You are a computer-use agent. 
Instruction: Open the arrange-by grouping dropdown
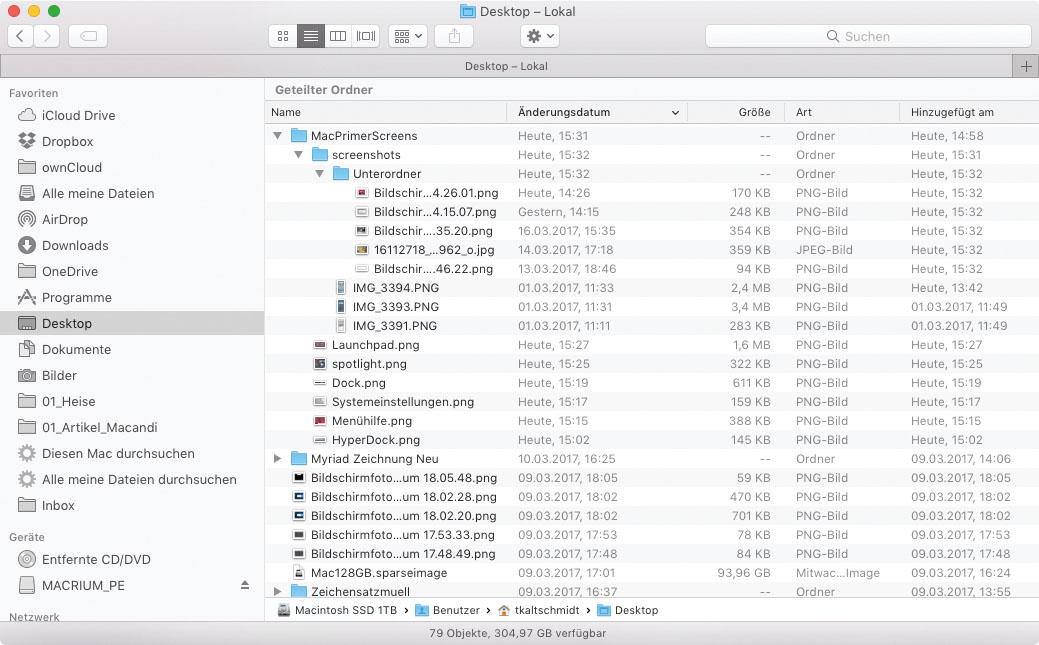pyautogui.click(x=407, y=36)
